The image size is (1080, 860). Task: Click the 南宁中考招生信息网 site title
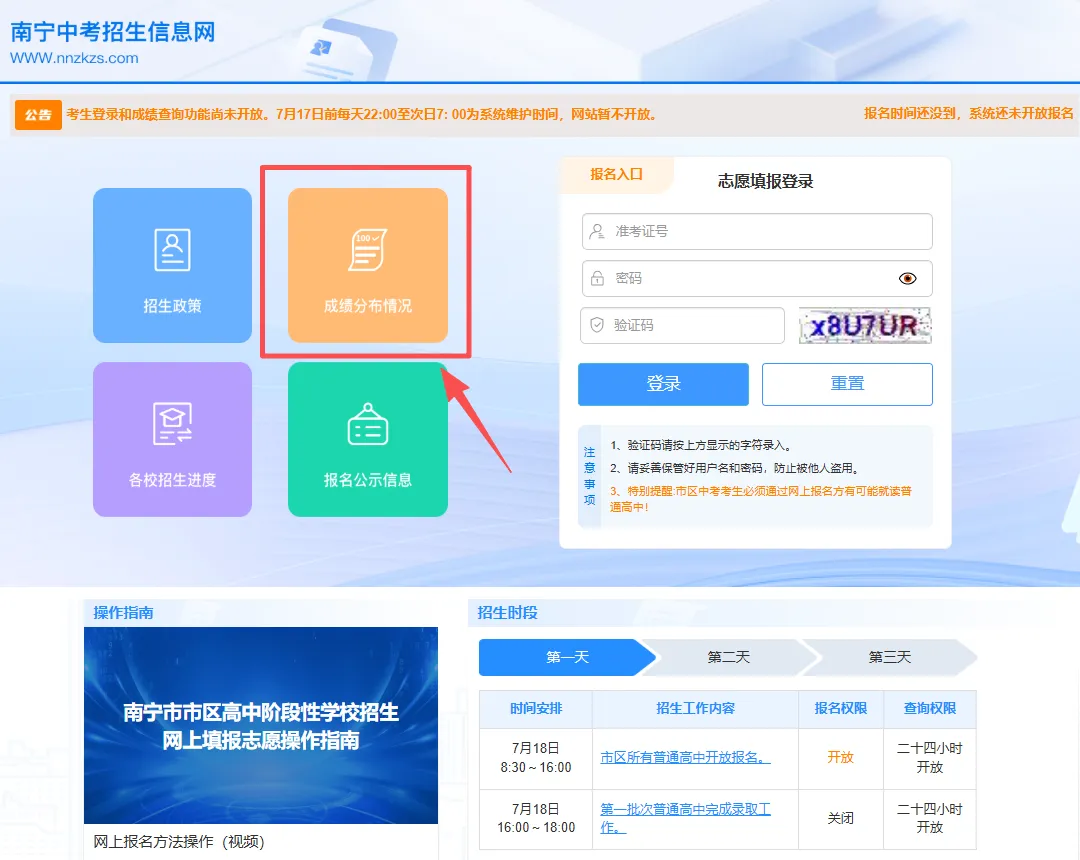tap(113, 32)
